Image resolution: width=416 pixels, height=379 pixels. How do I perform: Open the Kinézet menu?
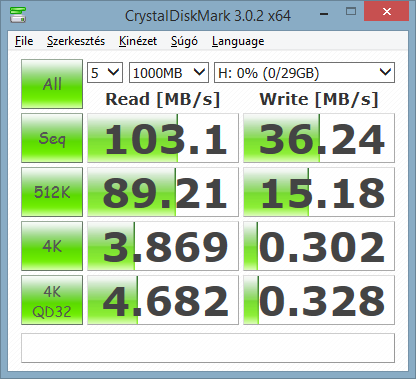[138, 41]
